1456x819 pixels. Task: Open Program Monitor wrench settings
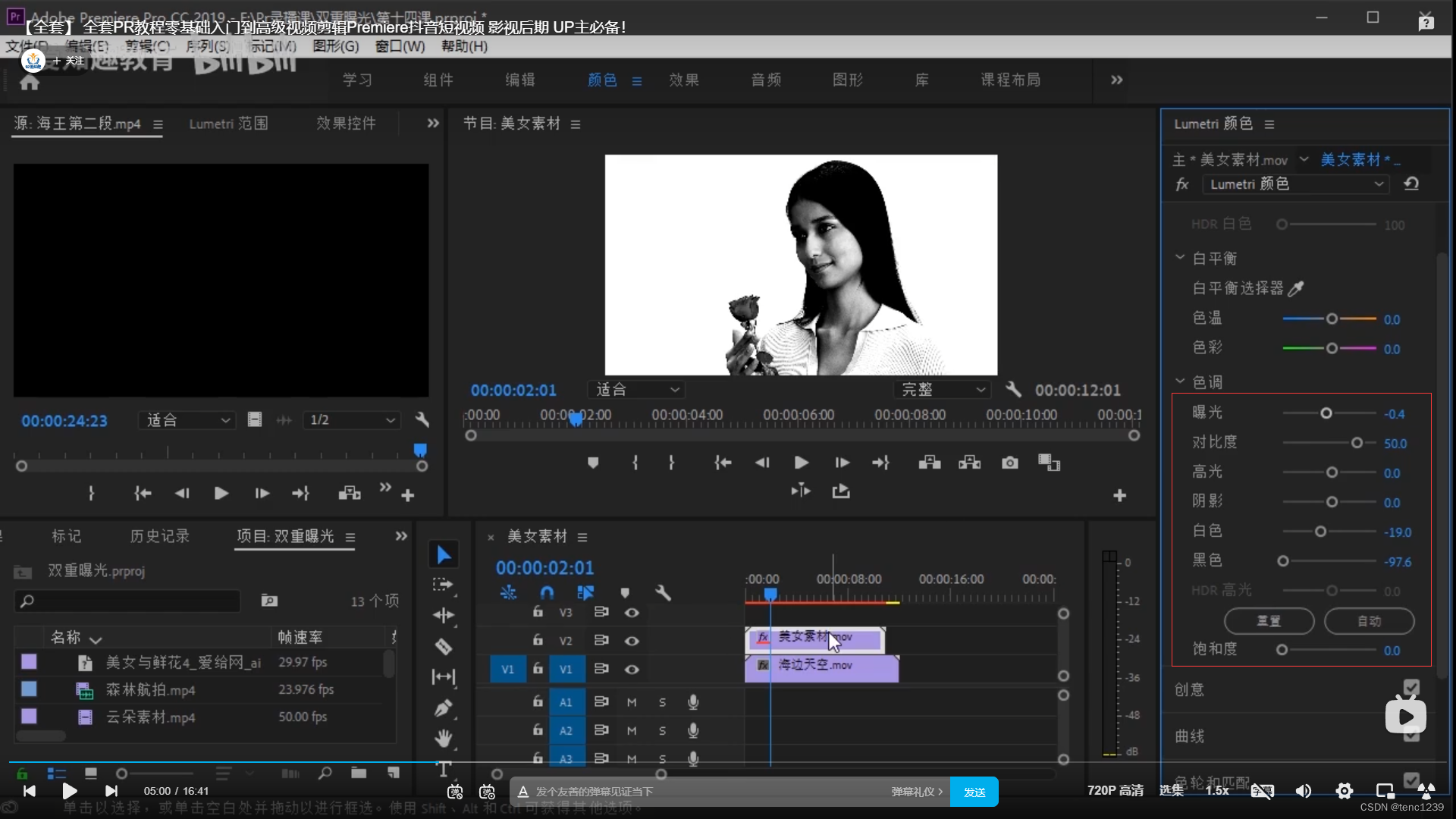[1013, 390]
